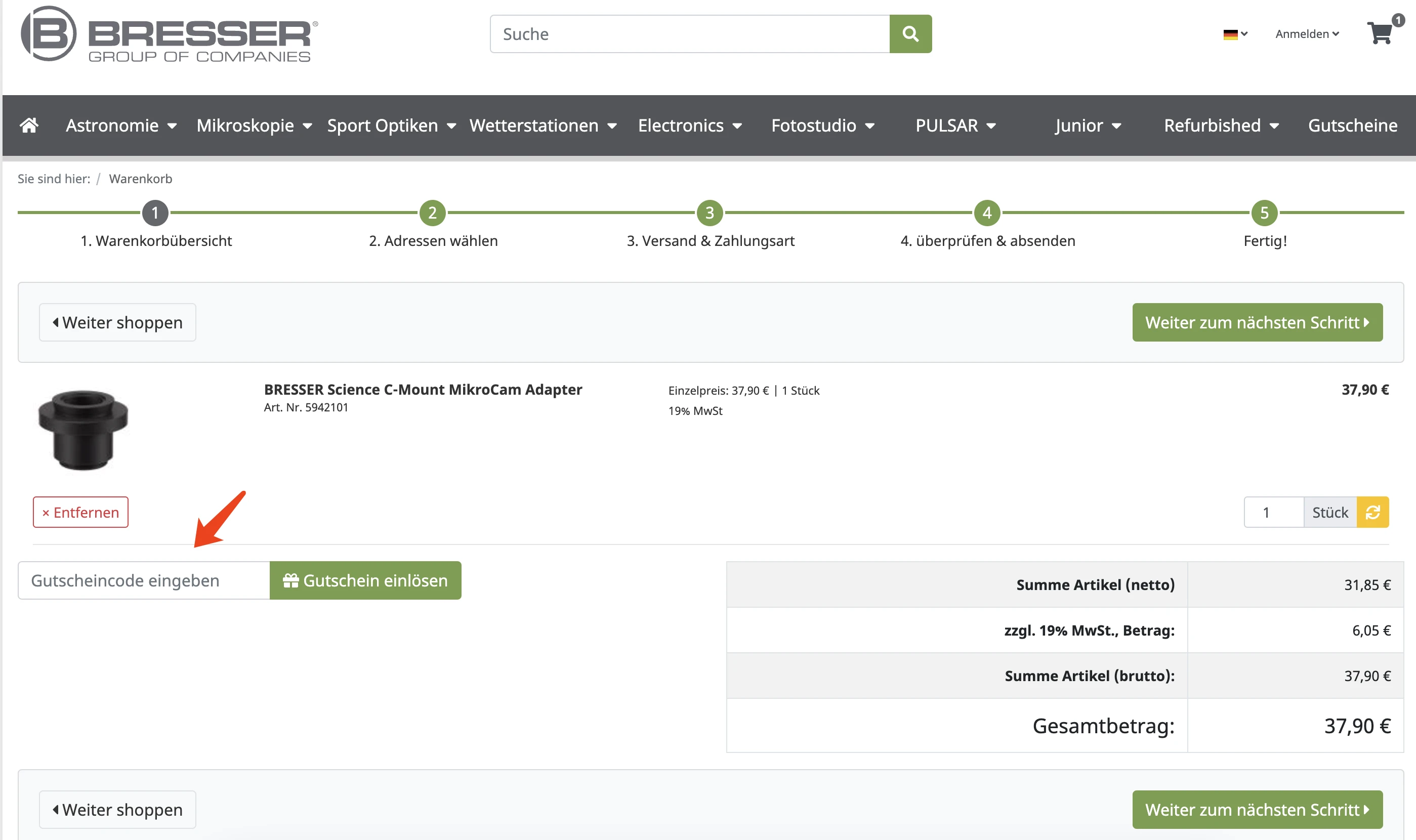Screen dimensions: 1416x840
Task: Expand the Mikroskopie menu
Action: 254,125
